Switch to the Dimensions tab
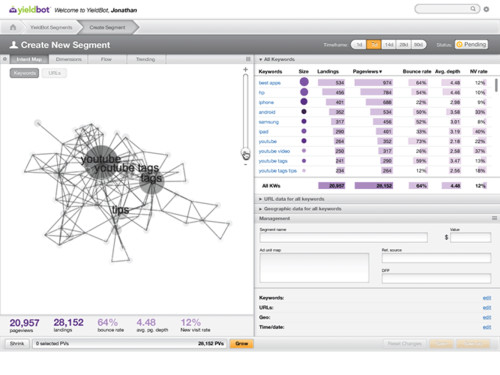500x375 pixels. (x=68, y=59)
